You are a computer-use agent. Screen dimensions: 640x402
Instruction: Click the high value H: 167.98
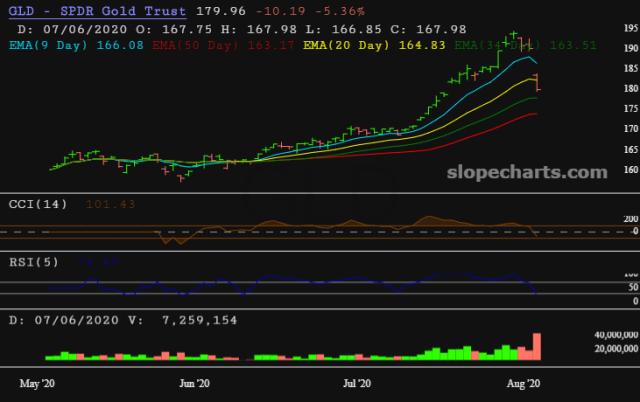click(259, 29)
